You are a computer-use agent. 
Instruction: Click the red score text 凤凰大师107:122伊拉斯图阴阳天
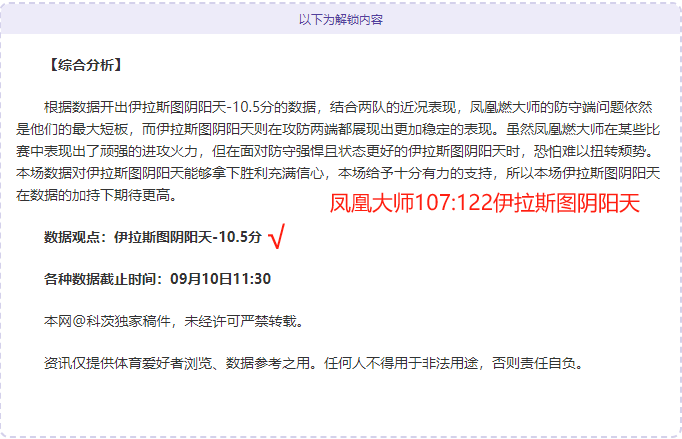tap(485, 203)
